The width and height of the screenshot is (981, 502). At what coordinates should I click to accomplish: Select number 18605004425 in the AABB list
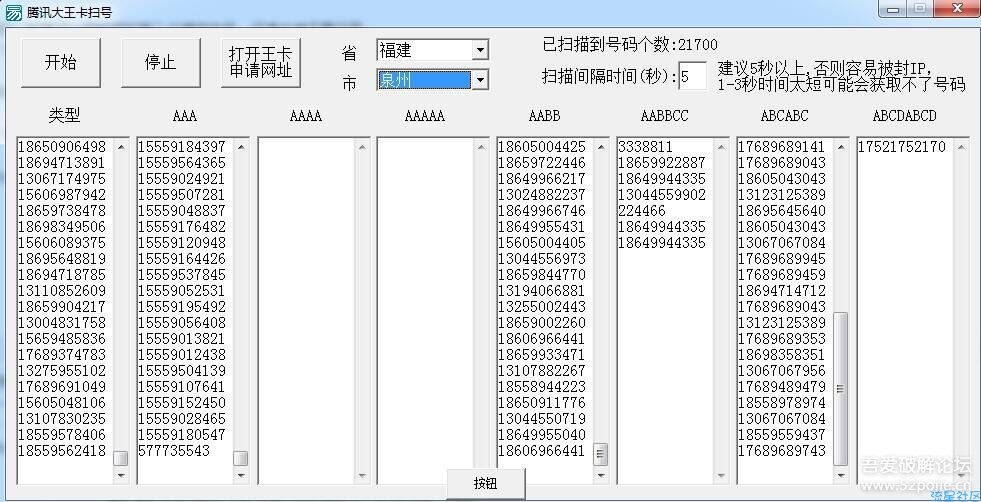click(542, 147)
